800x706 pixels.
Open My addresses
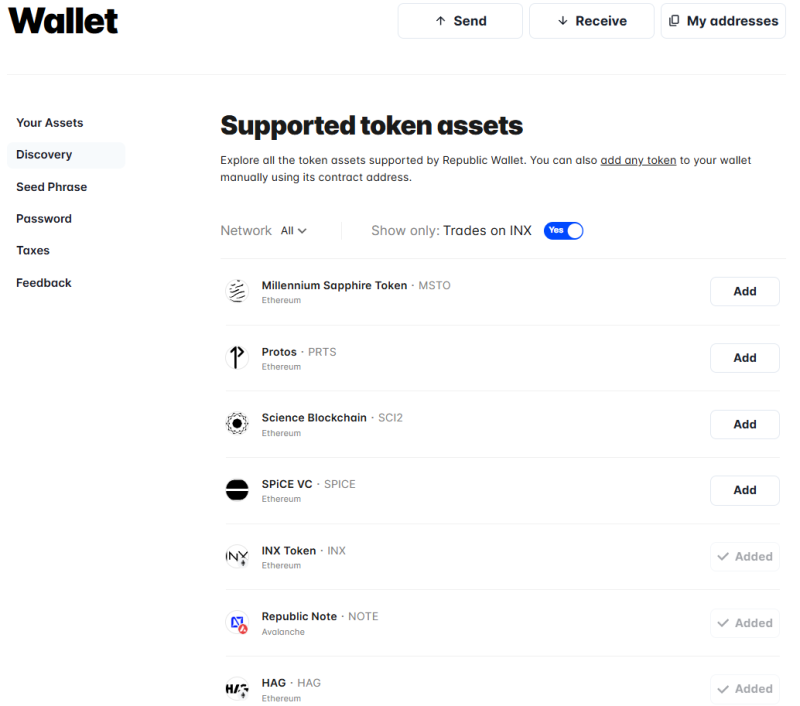pyautogui.click(x=723, y=21)
